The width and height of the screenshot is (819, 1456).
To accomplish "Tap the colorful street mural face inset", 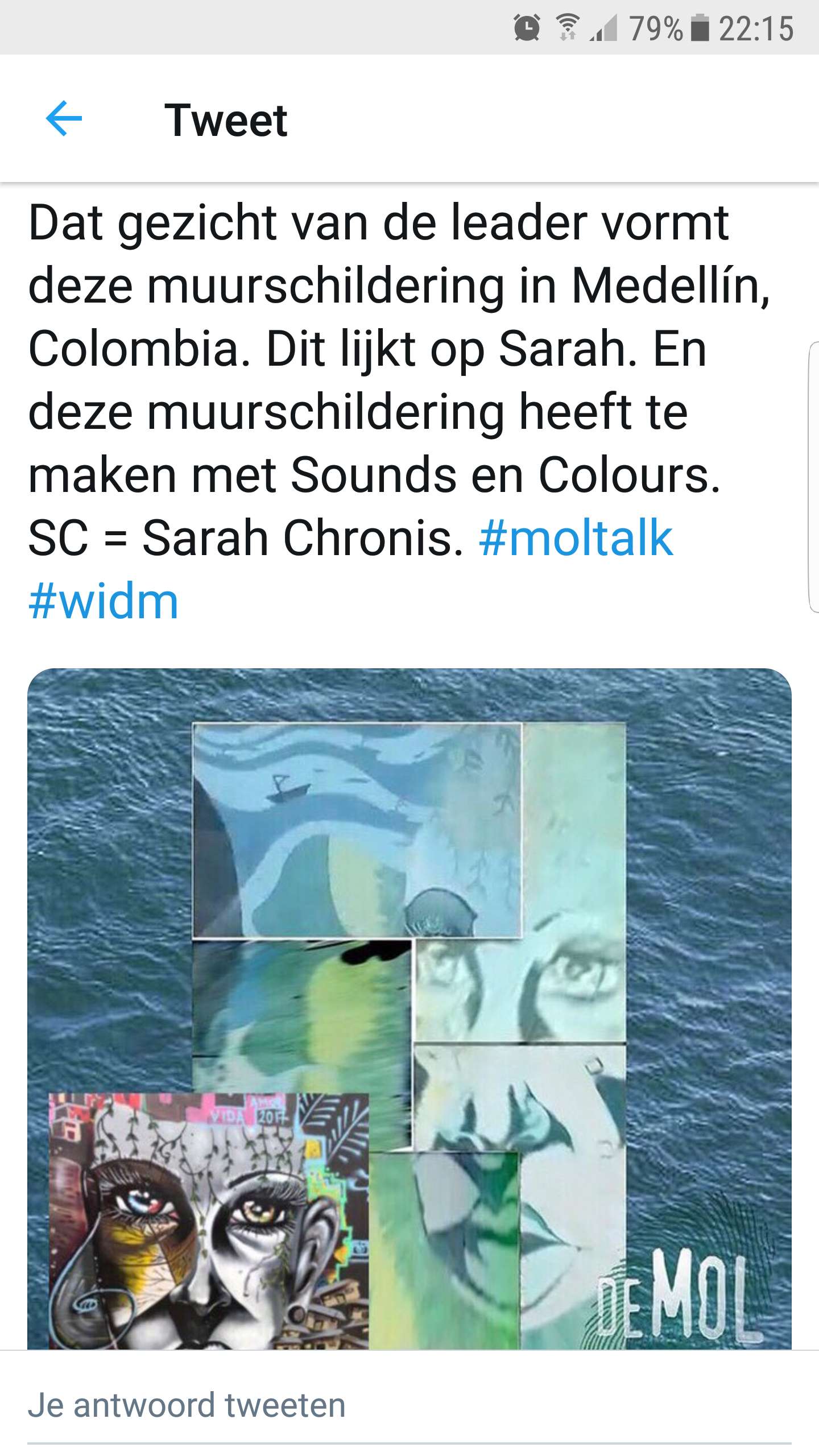I will coord(209,1221).
